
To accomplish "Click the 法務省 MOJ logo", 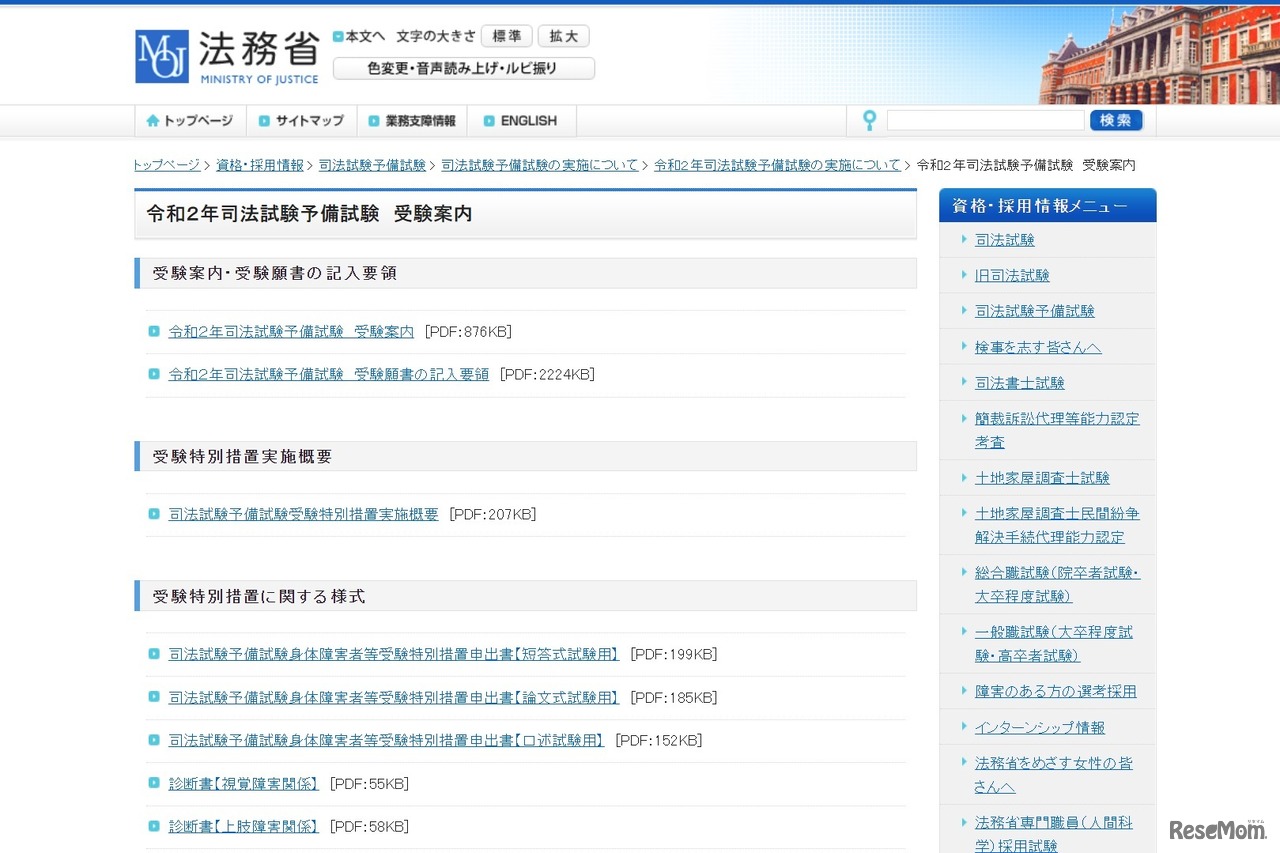I will pos(226,55).
